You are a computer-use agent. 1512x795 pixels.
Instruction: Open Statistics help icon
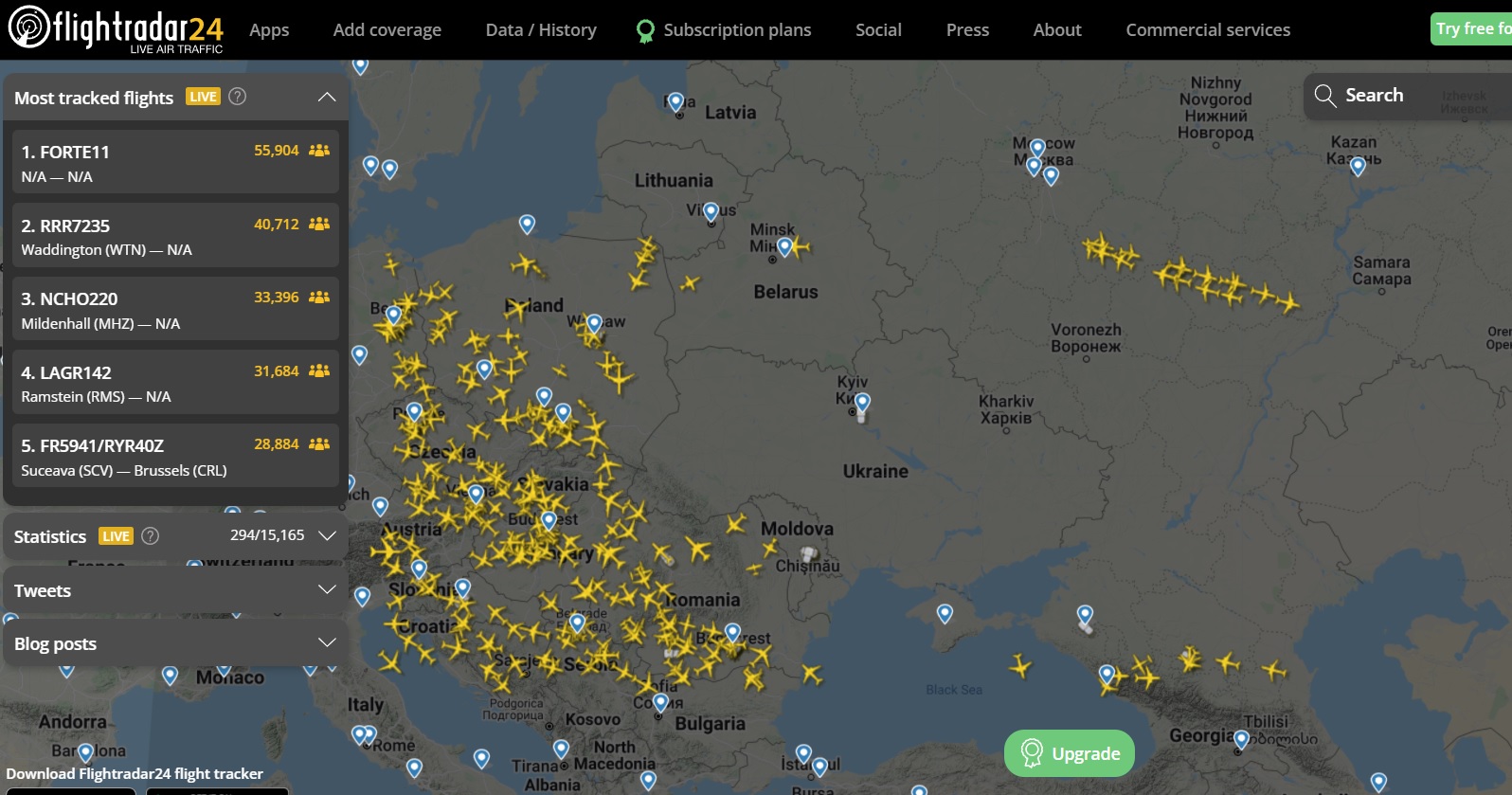point(150,536)
